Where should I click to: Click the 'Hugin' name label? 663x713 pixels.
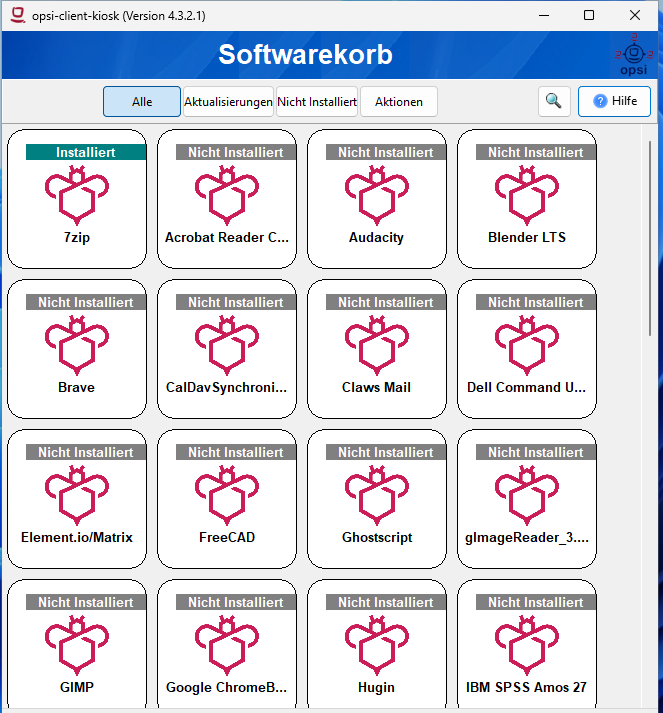click(377, 688)
